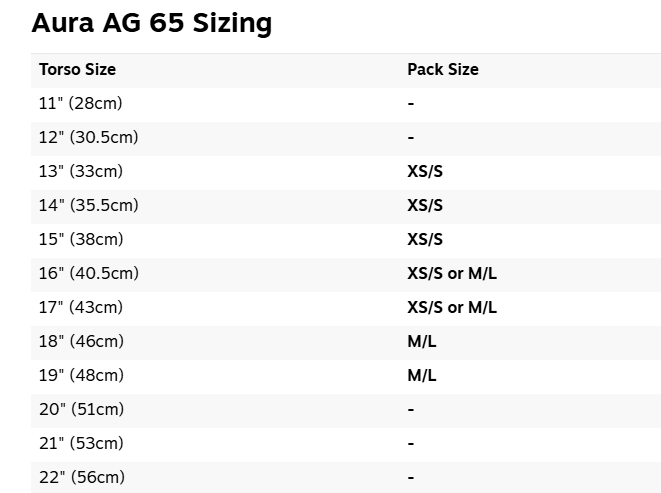Viewport: 661px width, 493px height.
Task: Click the 11" (28cm) torso size cell
Action: point(80,103)
